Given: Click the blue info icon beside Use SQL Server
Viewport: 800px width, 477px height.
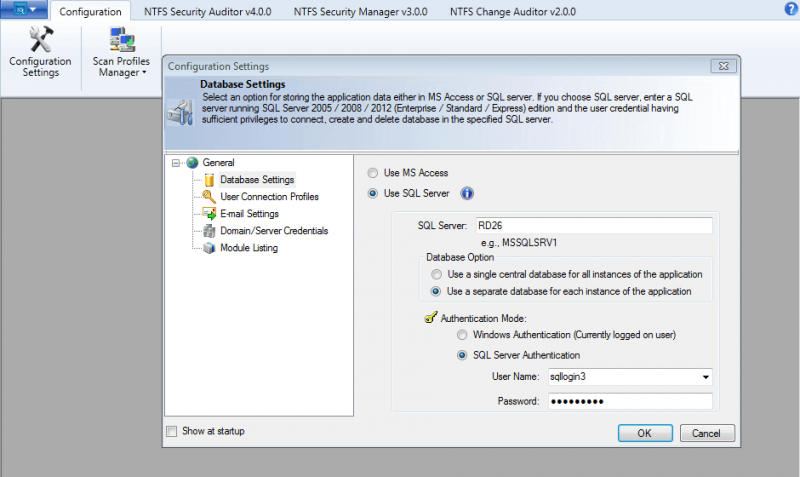Looking at the screenshot, I should click(467, 193).
